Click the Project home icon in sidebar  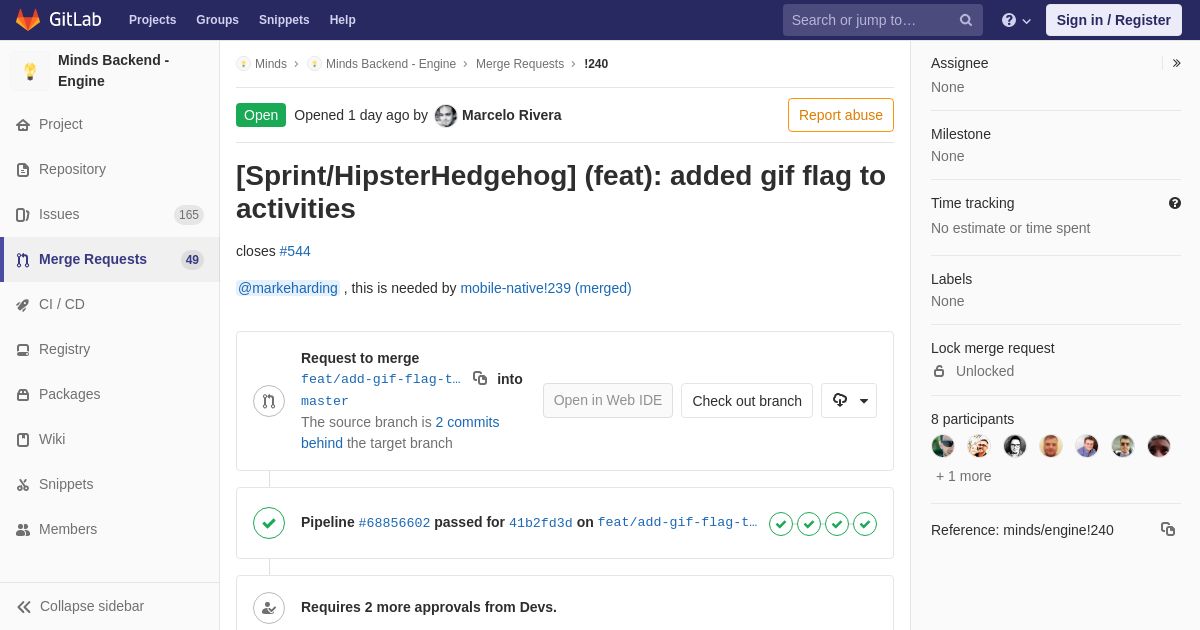coord(23,125)
